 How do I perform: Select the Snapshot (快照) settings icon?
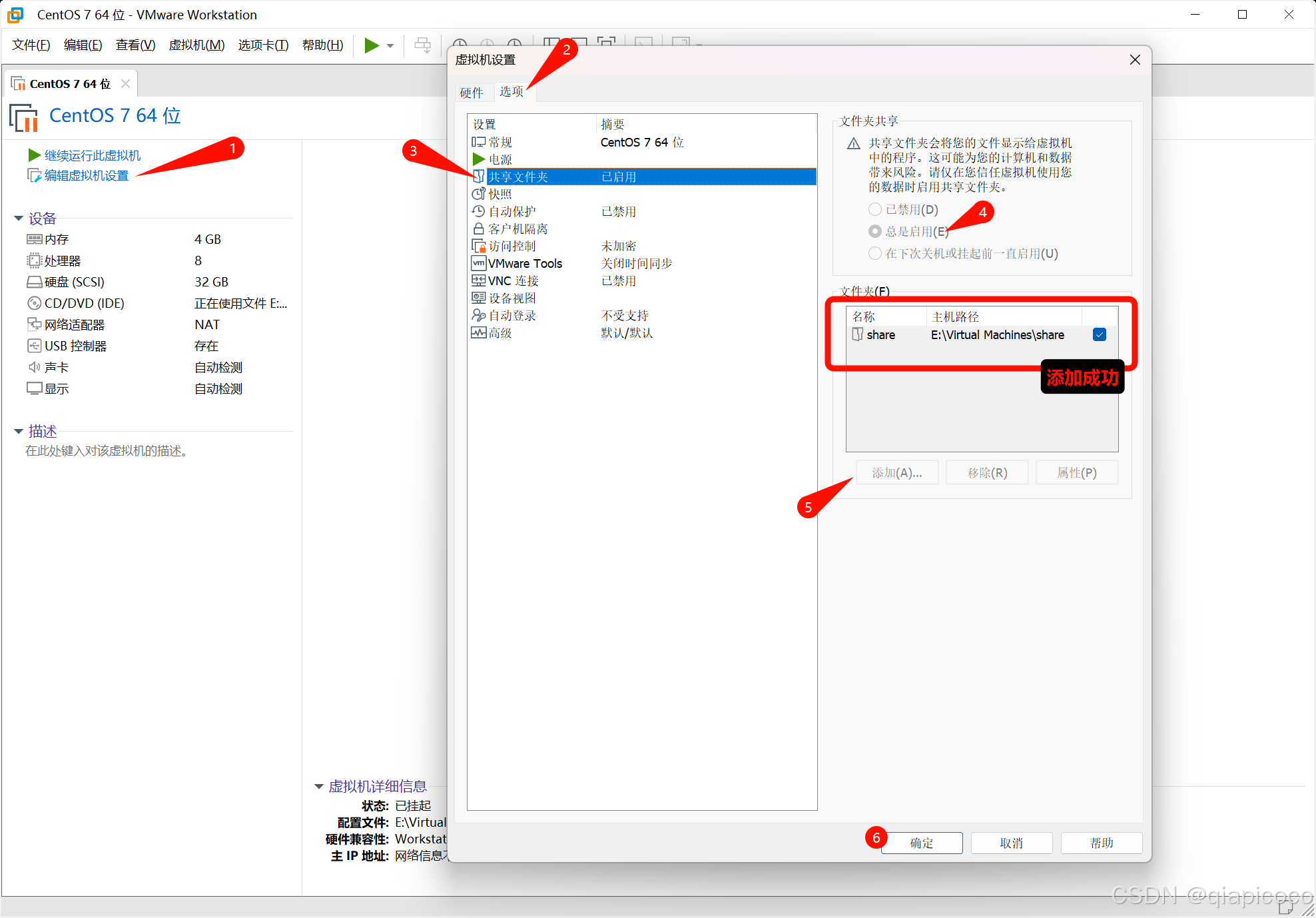tap(478, 194)
